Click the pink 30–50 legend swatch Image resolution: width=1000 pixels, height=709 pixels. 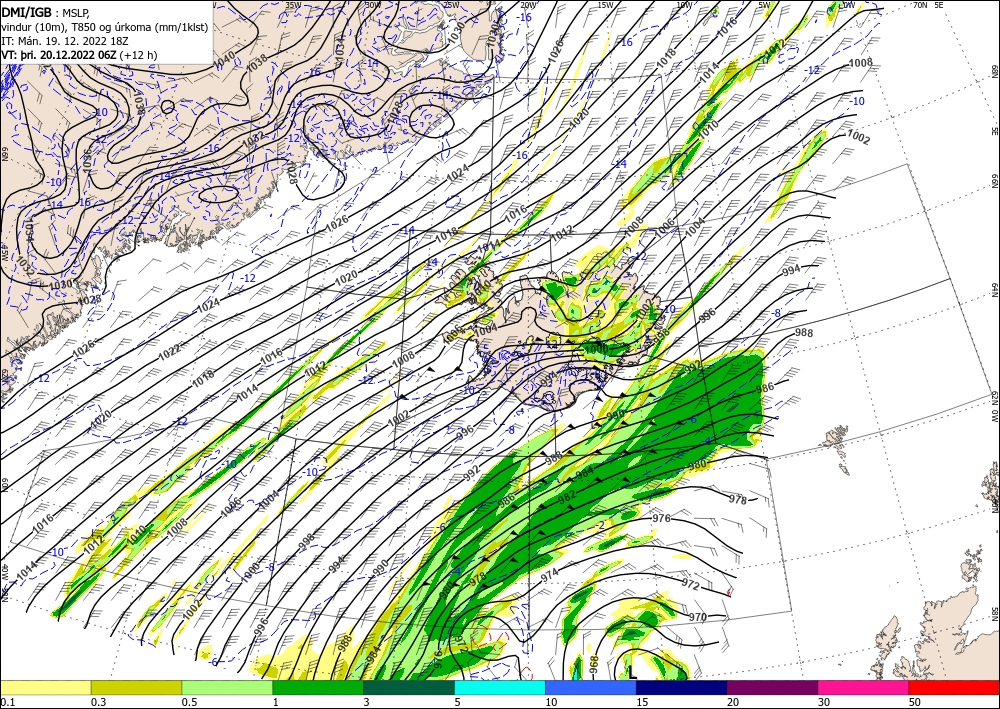(x=864, y=687)
